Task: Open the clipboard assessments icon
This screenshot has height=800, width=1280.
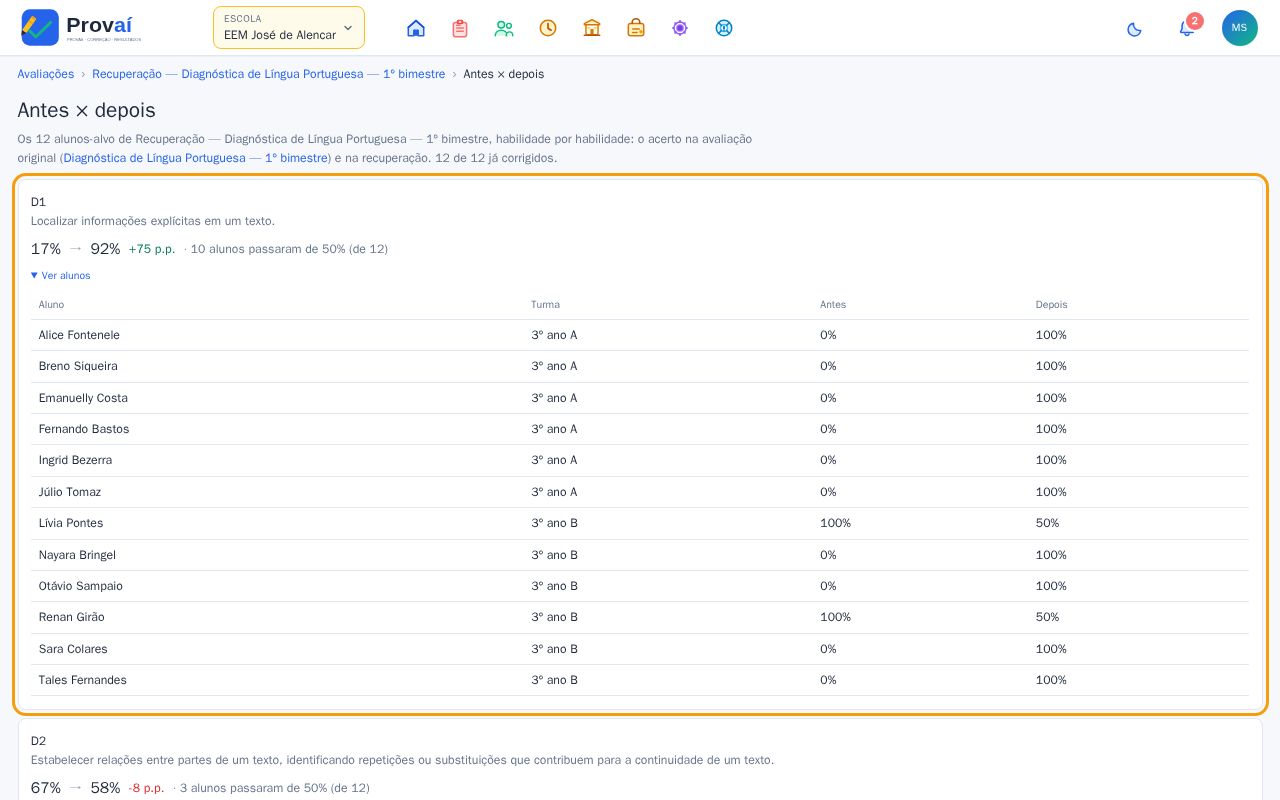Action: [x=460, y=28]
